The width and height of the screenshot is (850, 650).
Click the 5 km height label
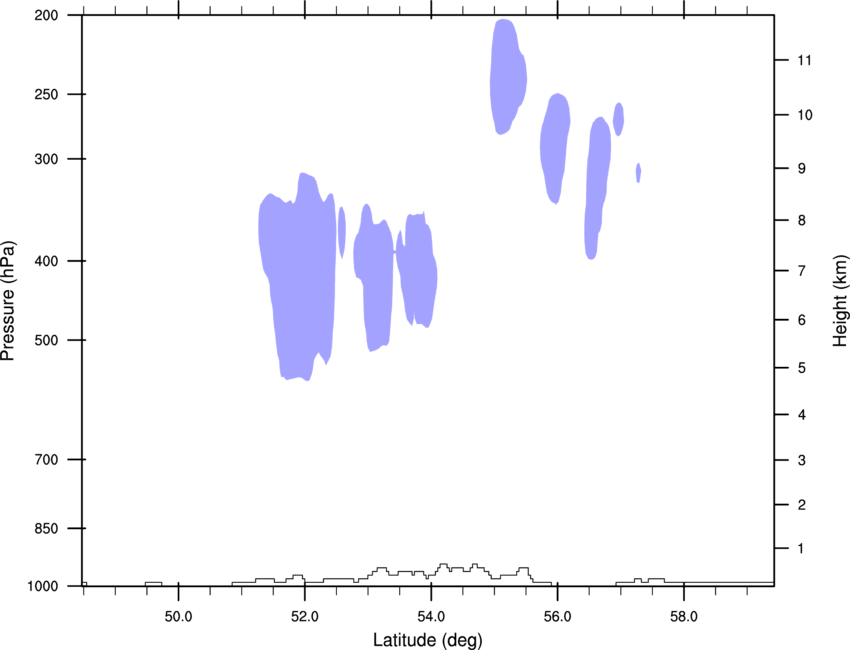pos(801,368)
